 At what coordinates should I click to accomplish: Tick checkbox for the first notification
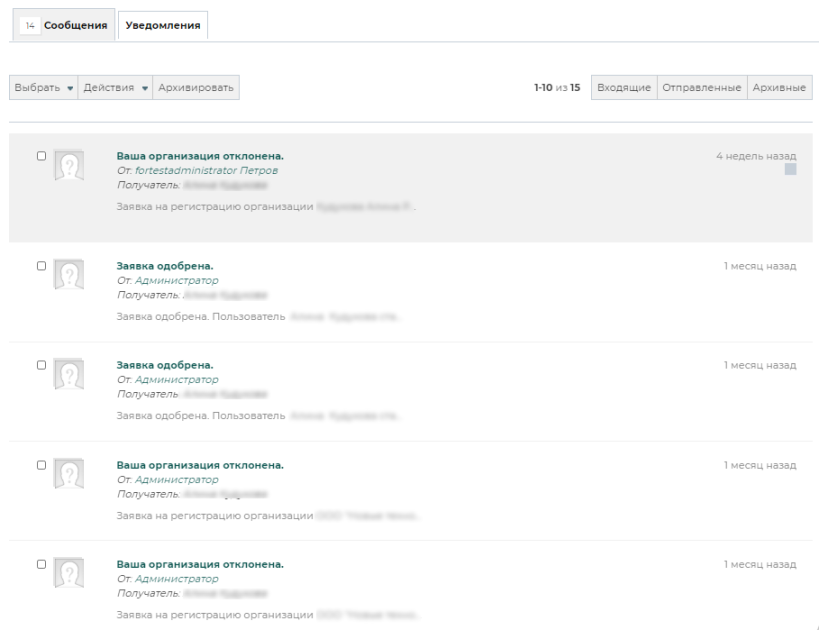click(41, 156)
